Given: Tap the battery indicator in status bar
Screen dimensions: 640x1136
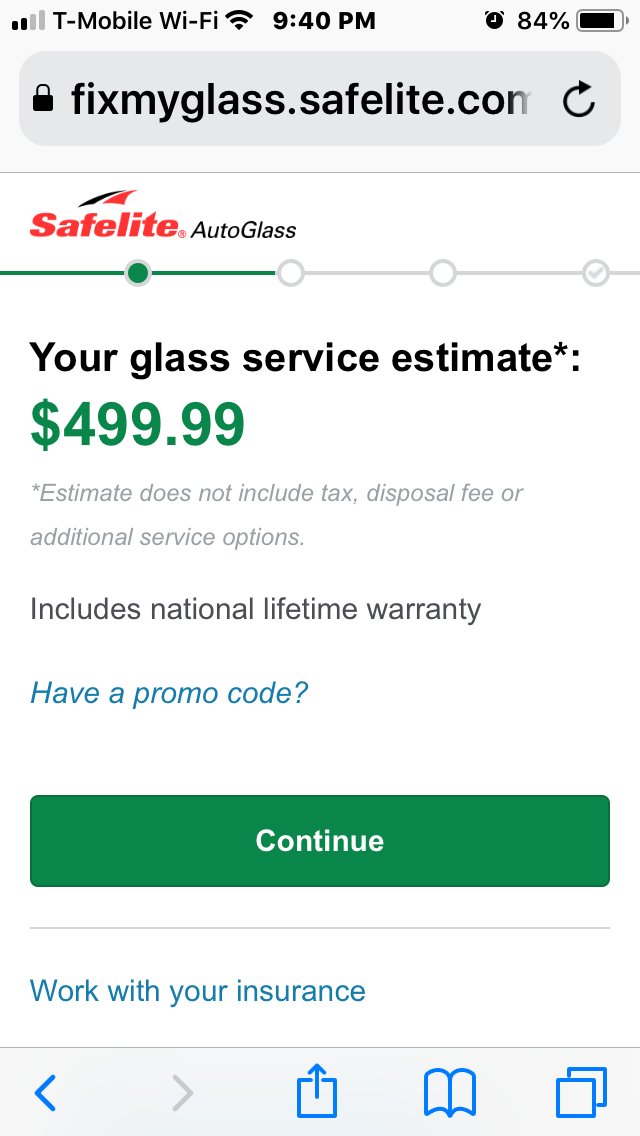Looking at the screenshot, I should [x=602, y=21].
